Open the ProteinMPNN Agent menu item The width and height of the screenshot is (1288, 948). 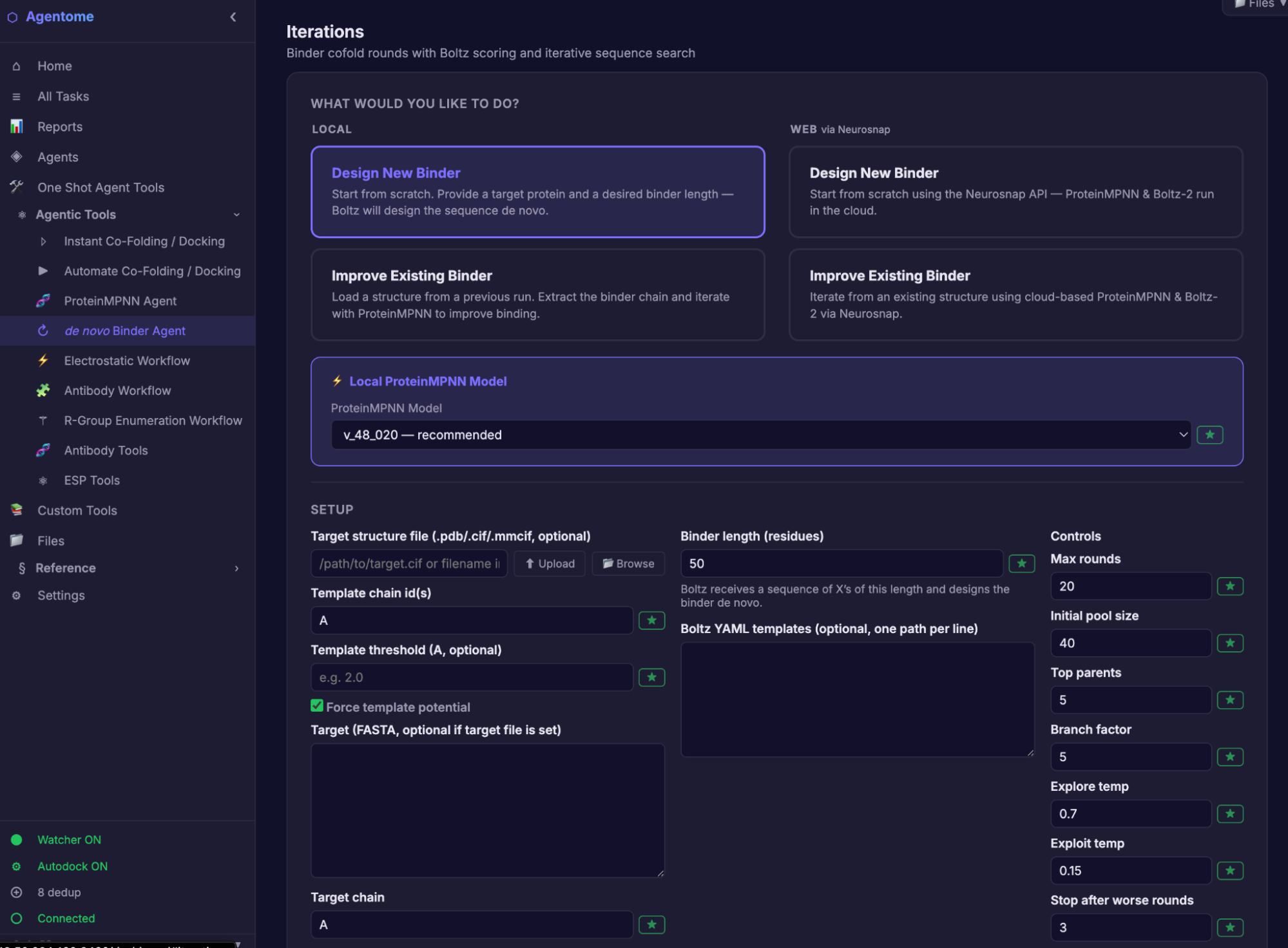[120, 301]
